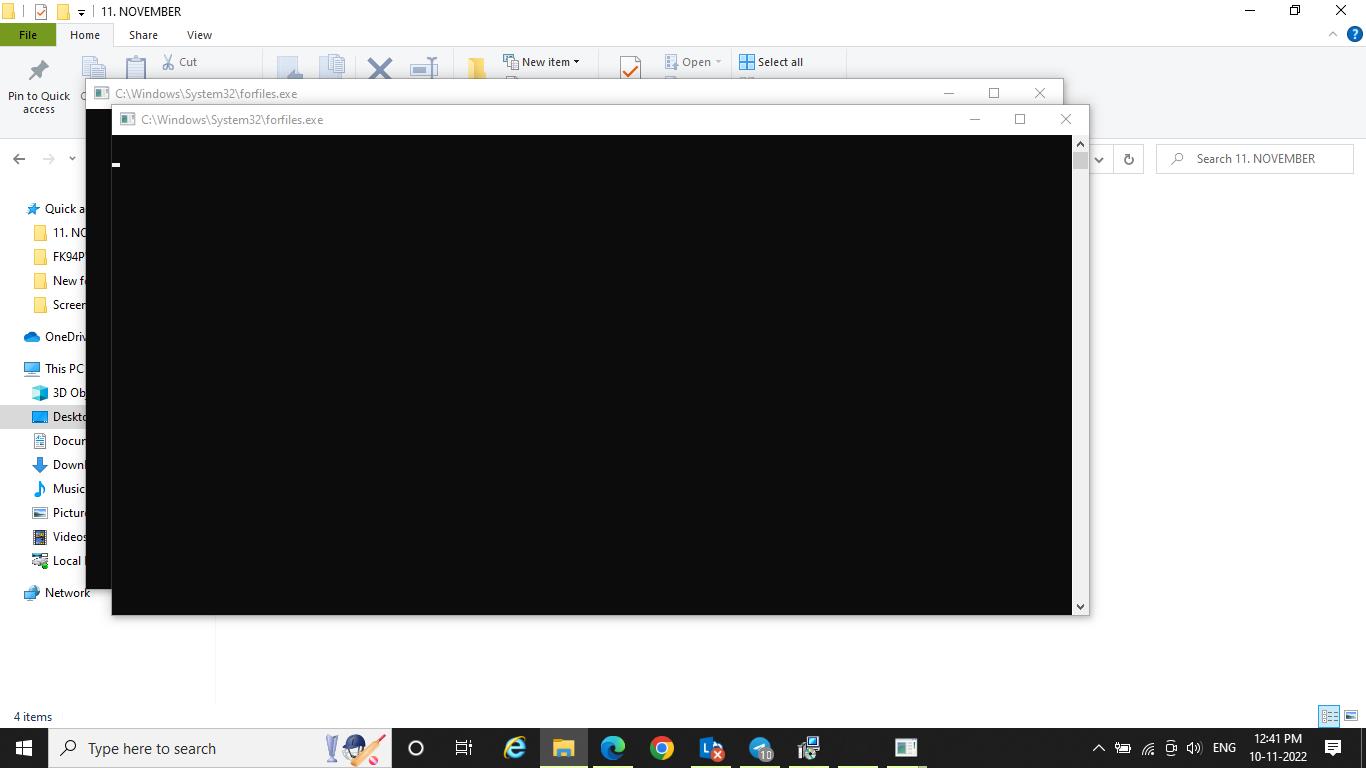Screen dimensions: 1366x768
Task: Open the Recent locations dropdown chevron
Action: 72,159
